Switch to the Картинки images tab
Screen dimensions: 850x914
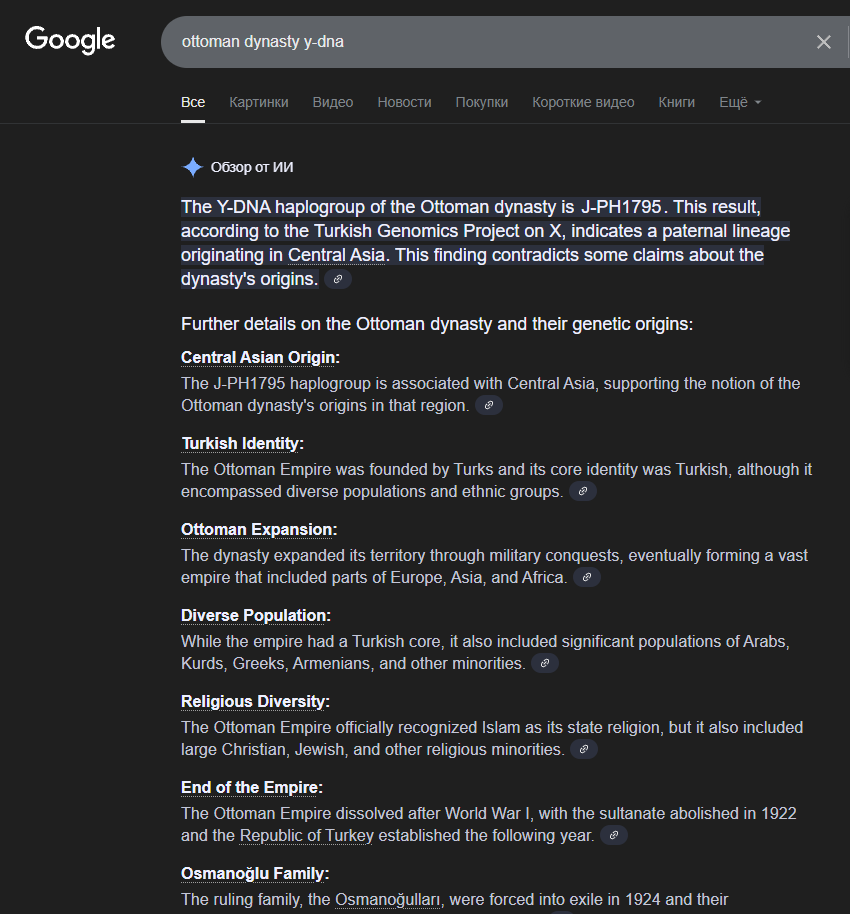258,102
